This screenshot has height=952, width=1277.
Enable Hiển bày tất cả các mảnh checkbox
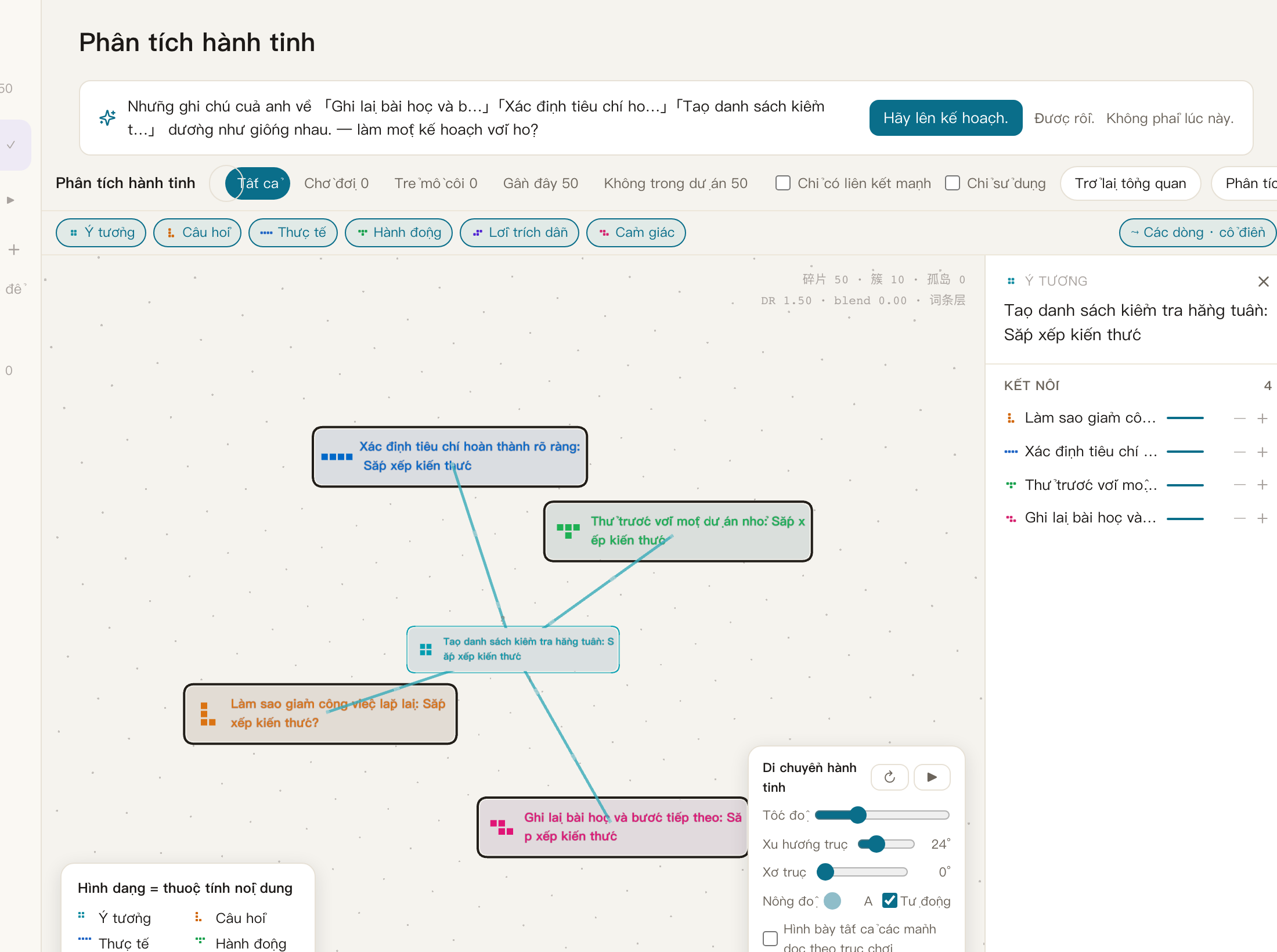770,938
